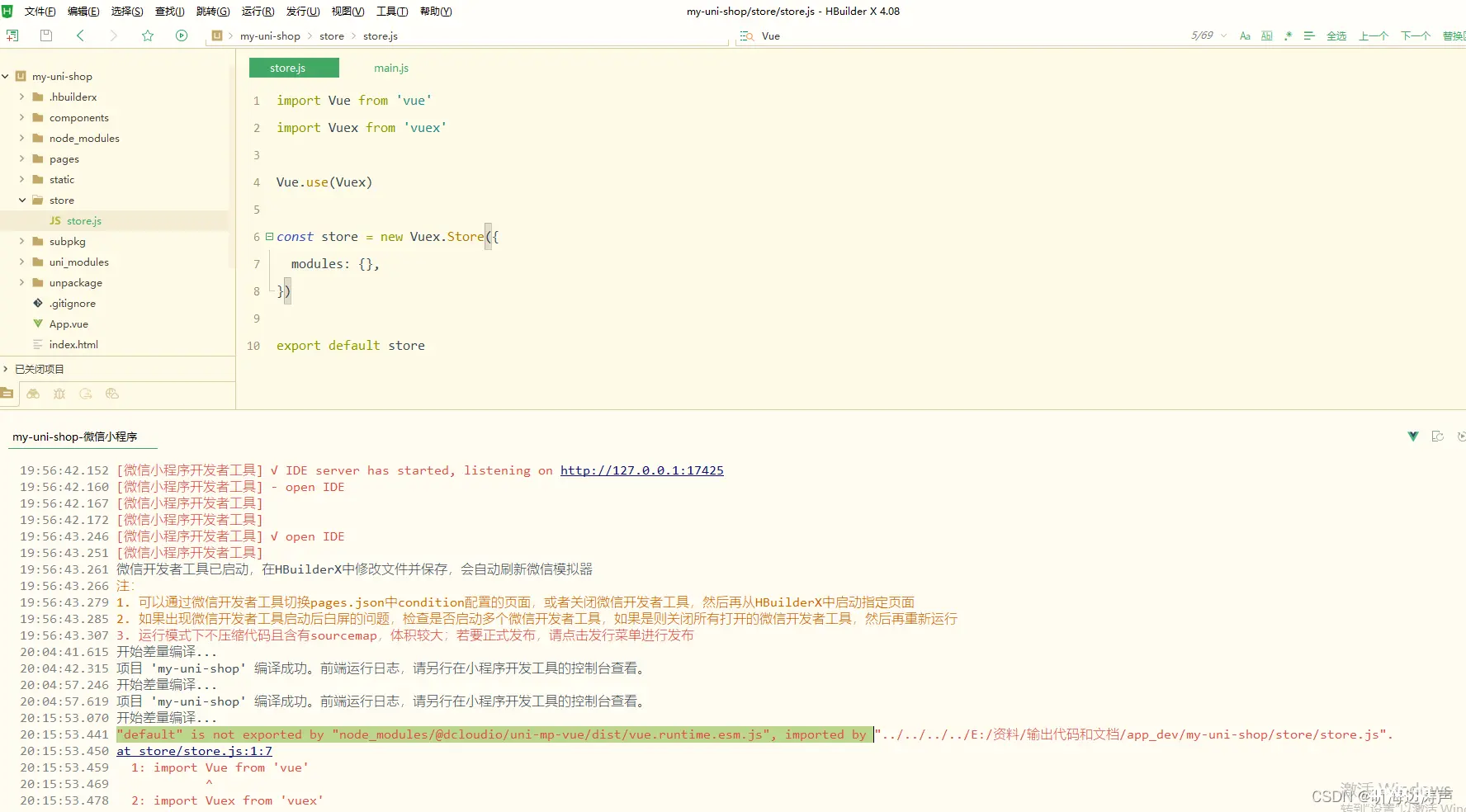The image size is (1466, 812).
Task: Expand the unpackage folder
Action: coord(22,282)
